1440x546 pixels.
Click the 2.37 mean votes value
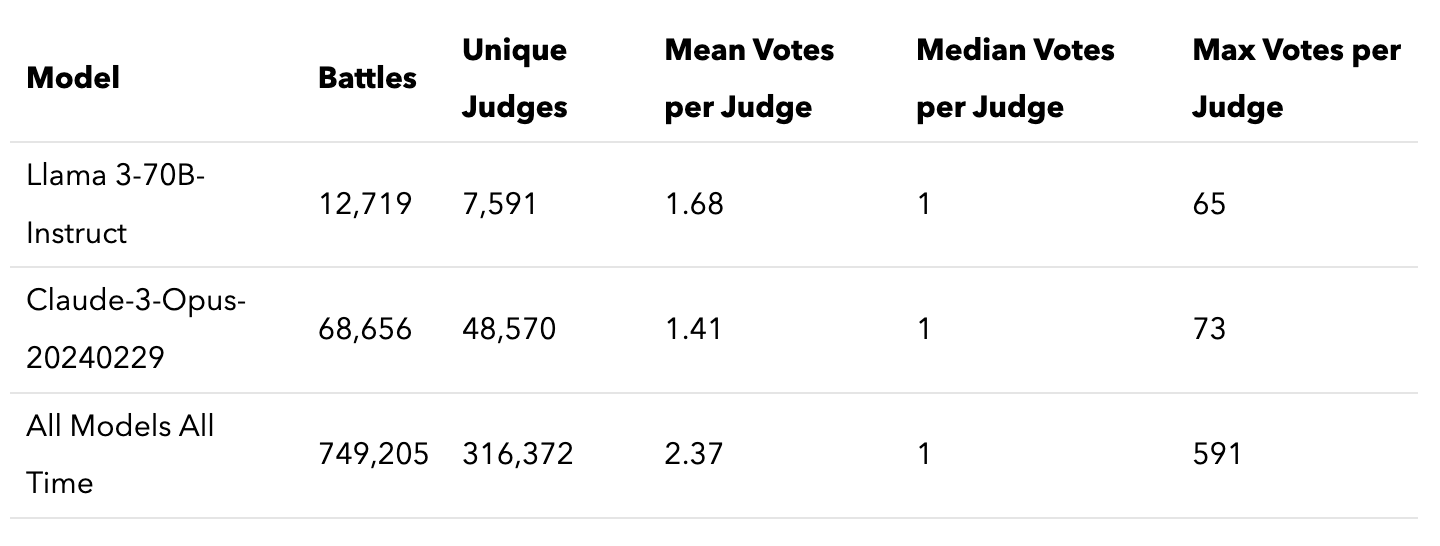tap(694, 455)
